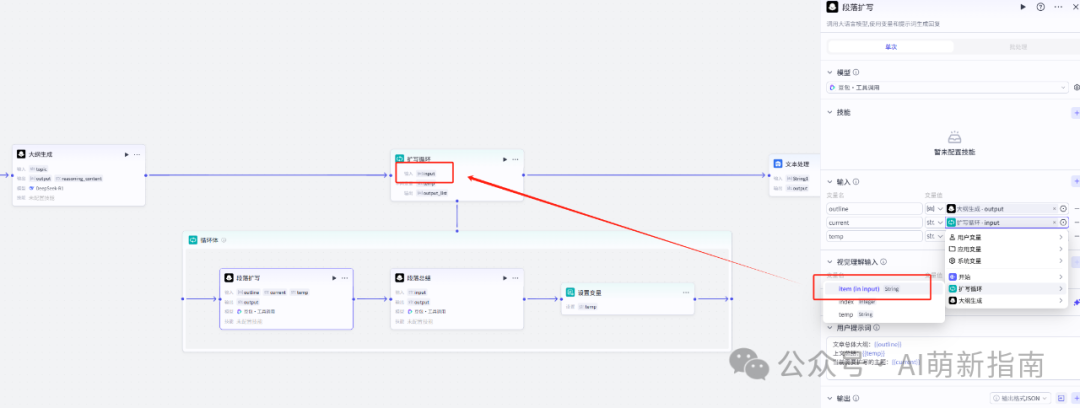Open 输出格式JSON dropdown

[x=1021, y=398]
